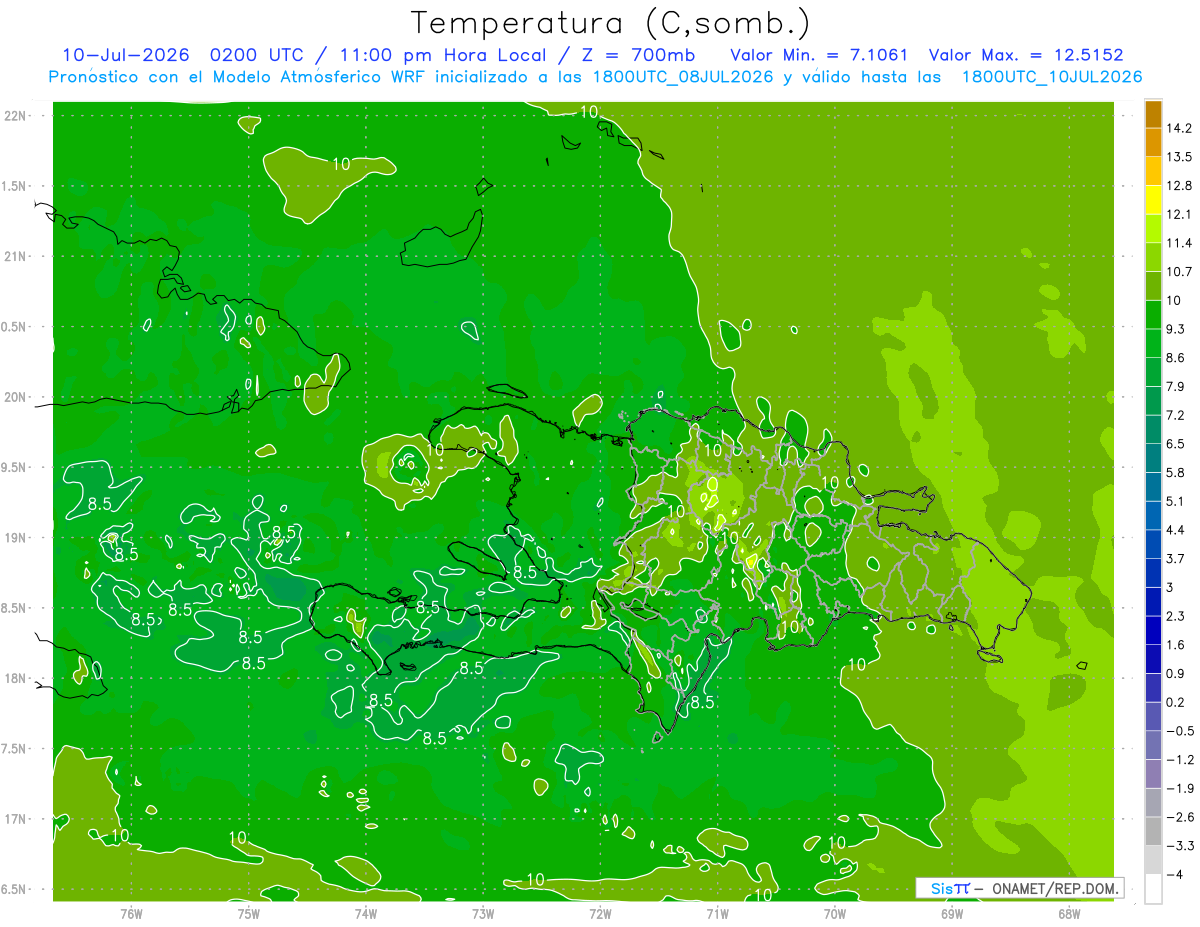This screenshot has height=927, width=1200.
Task: Click the yellow colorbar swatch between 12.1 and 12.8
Action: coord(1153,200)
